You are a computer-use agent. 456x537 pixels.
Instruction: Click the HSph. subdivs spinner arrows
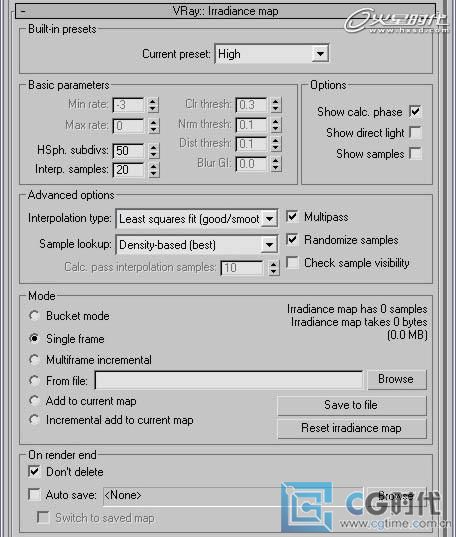153,151
